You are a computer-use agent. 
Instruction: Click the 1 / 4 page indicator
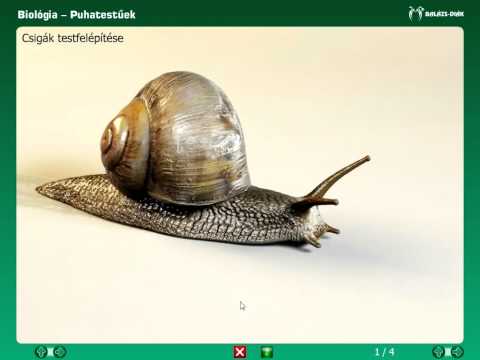pyautogui.click(x=384, y=352)
